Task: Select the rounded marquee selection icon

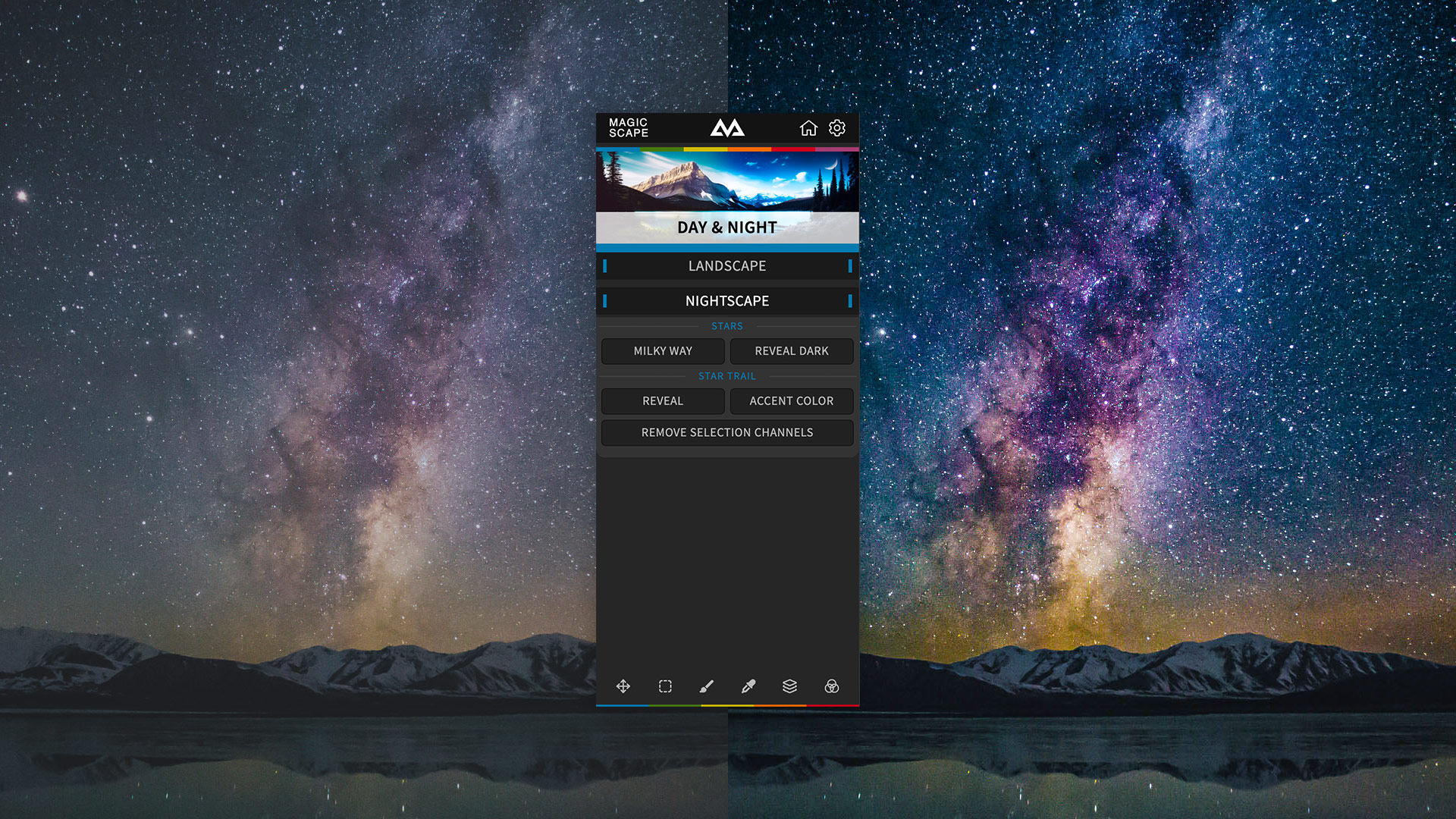Action: [665, 686]
